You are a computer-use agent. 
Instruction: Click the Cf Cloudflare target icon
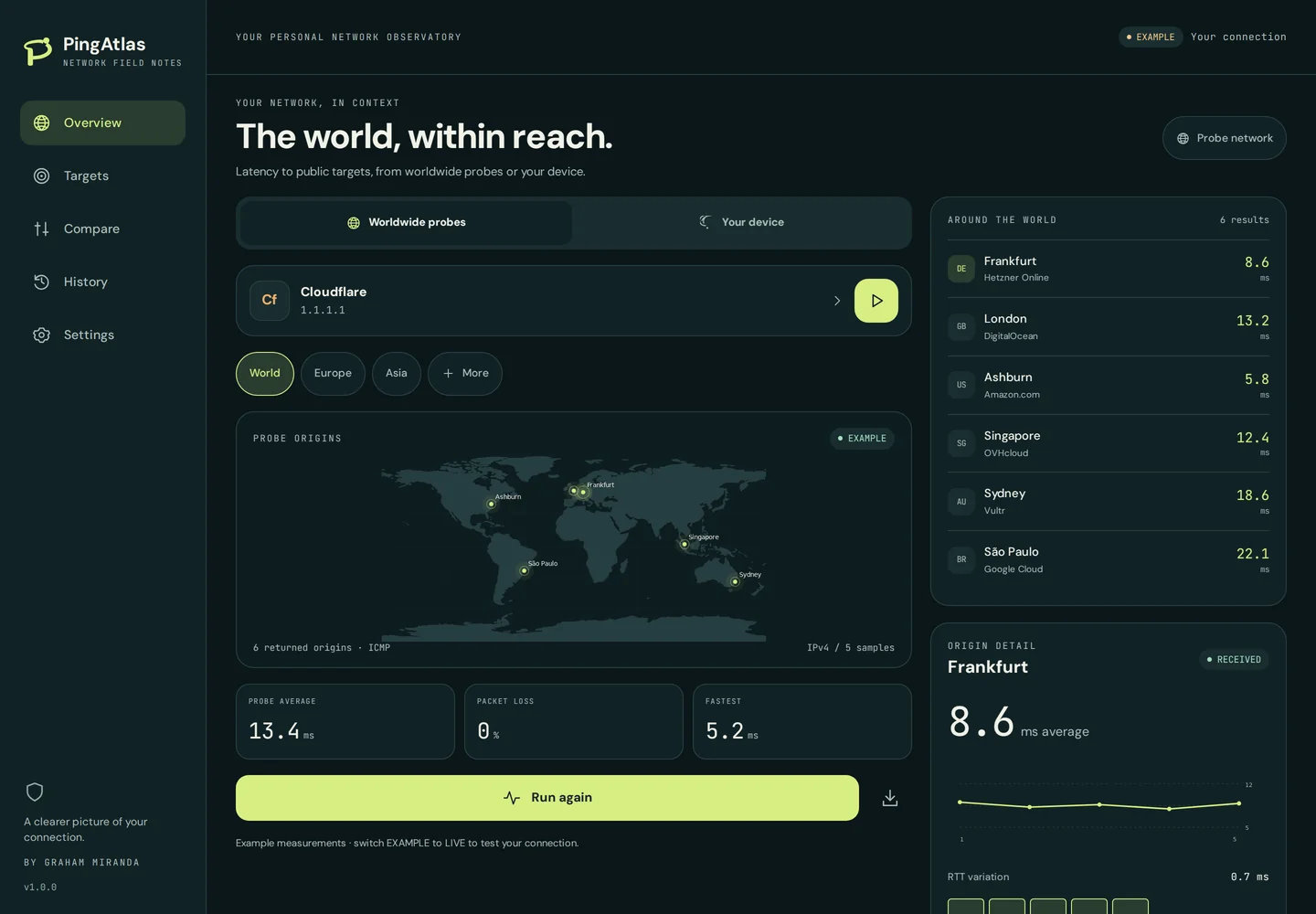click(x=270, y=300)
